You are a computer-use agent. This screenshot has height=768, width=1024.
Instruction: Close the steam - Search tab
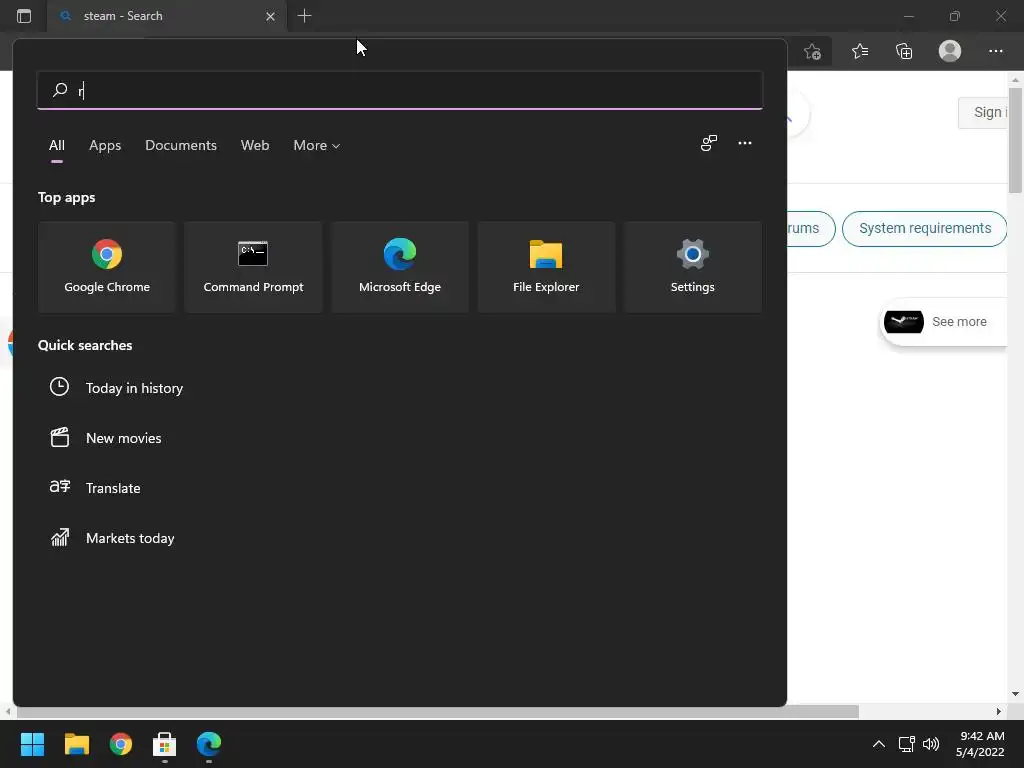[x=270, y=16]
